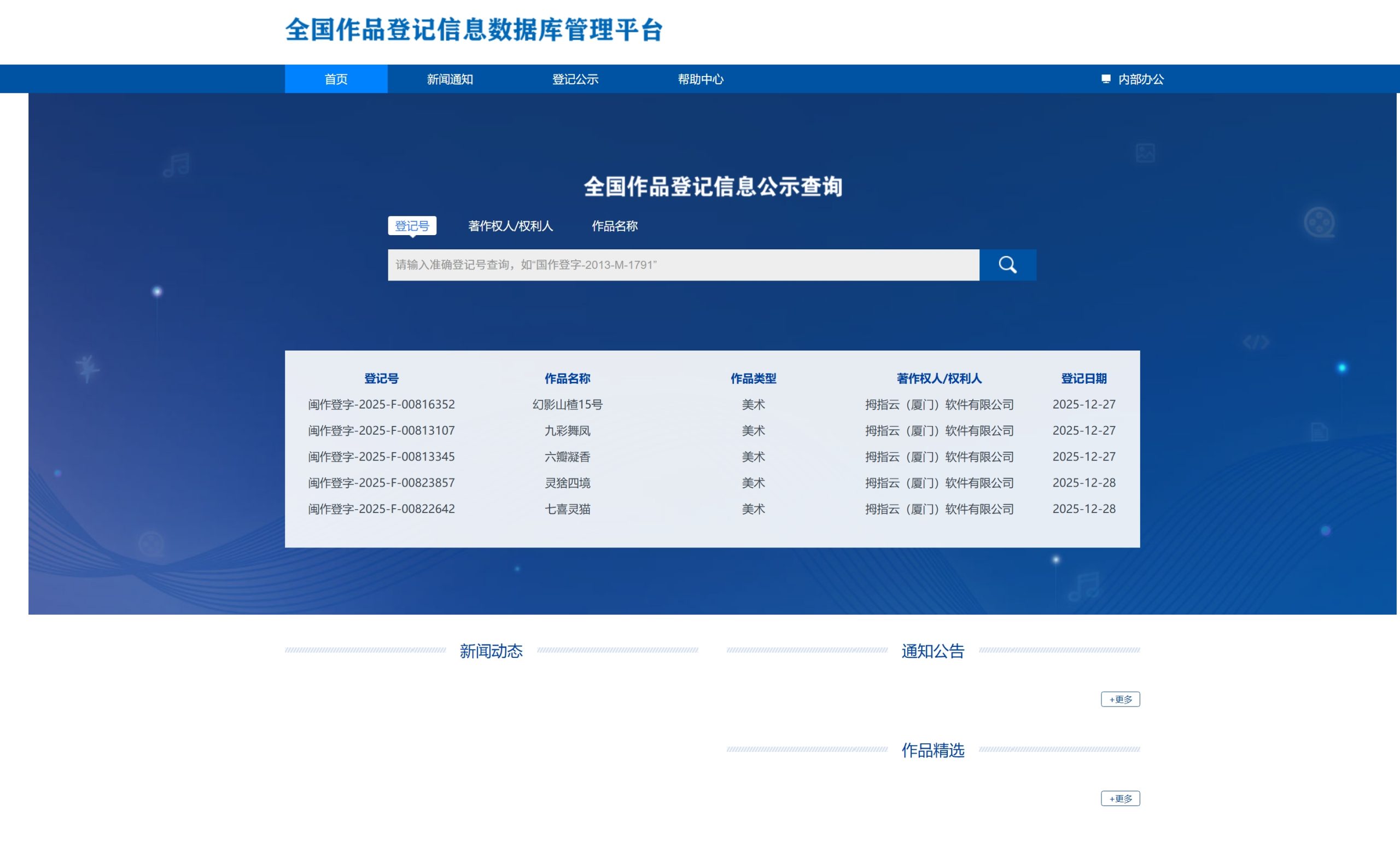Click the search magnifier icon
Image resolution: width=1400 pixels, height=864 pixels.
coord(1008,264)
